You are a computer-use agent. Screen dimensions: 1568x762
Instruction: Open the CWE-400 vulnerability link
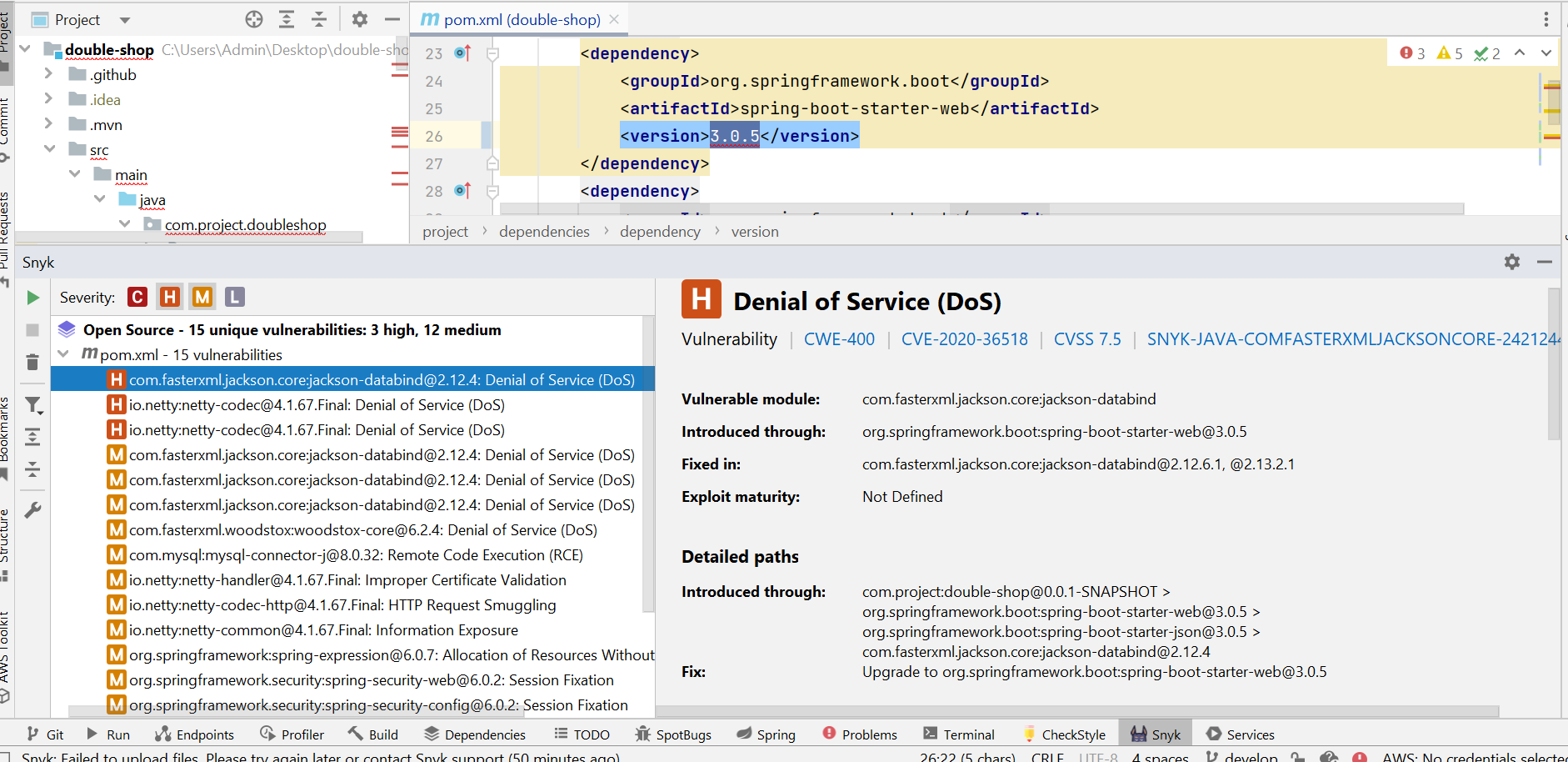[x=838, y=338]
